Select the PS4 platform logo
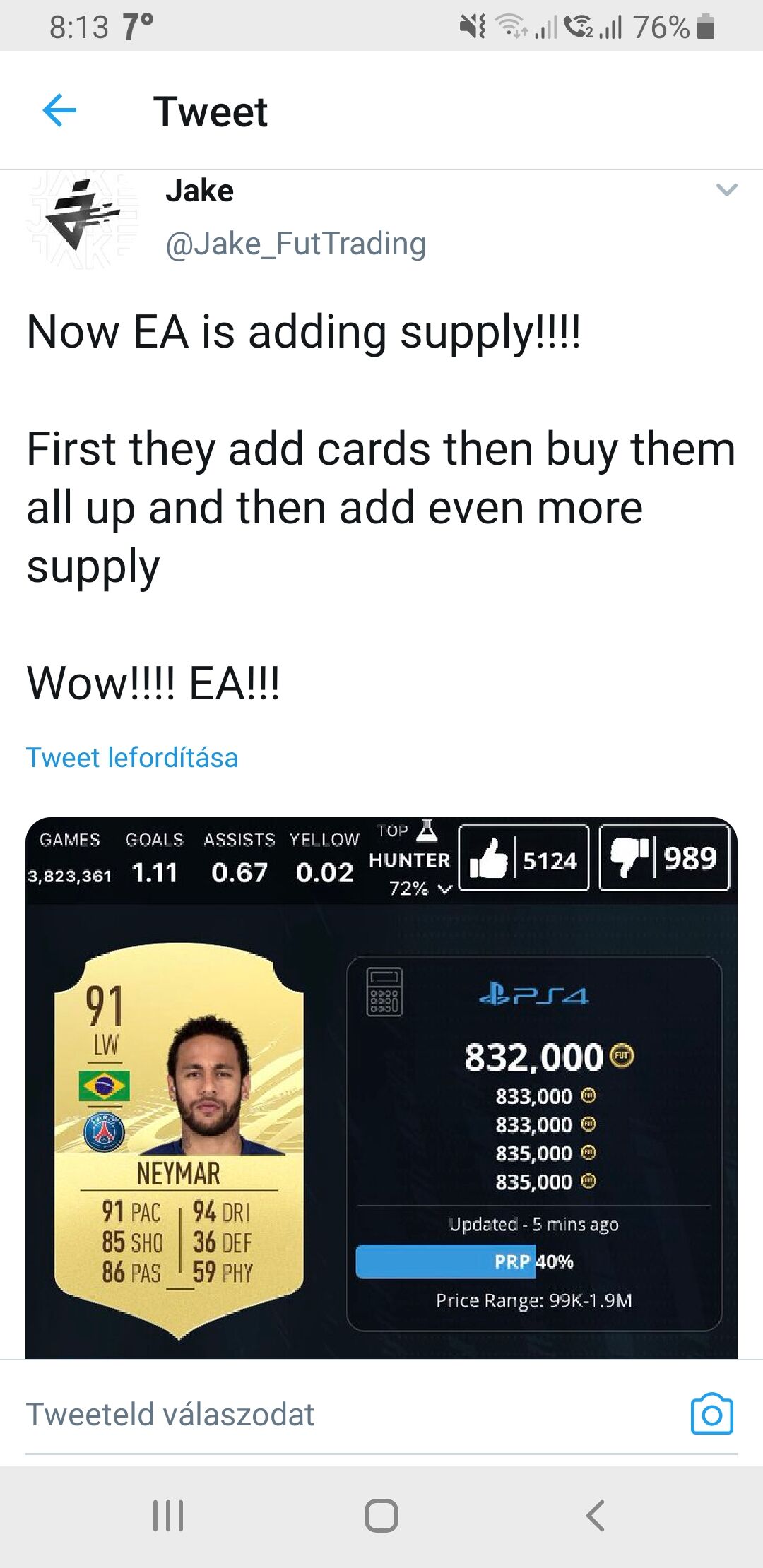The image size is (763, 1568). click(x=533, y=995)
